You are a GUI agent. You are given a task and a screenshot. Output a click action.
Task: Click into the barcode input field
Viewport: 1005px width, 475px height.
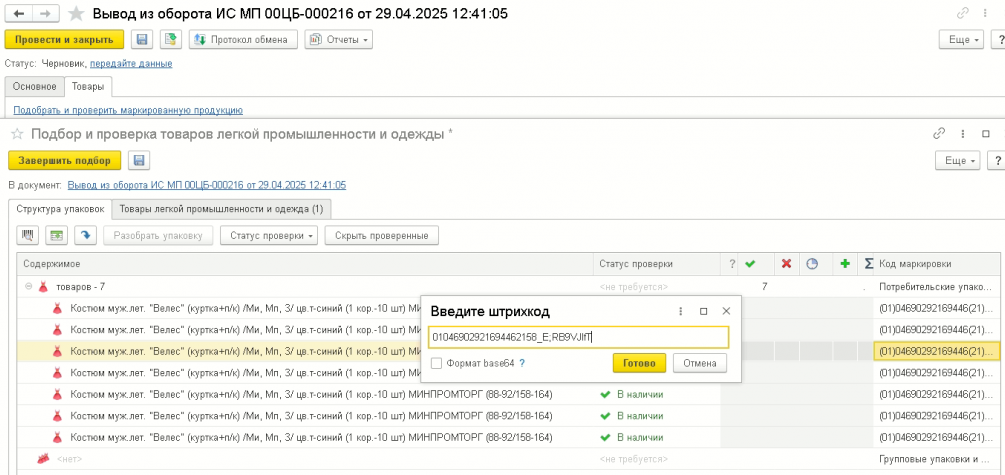(x=578, y=338)
